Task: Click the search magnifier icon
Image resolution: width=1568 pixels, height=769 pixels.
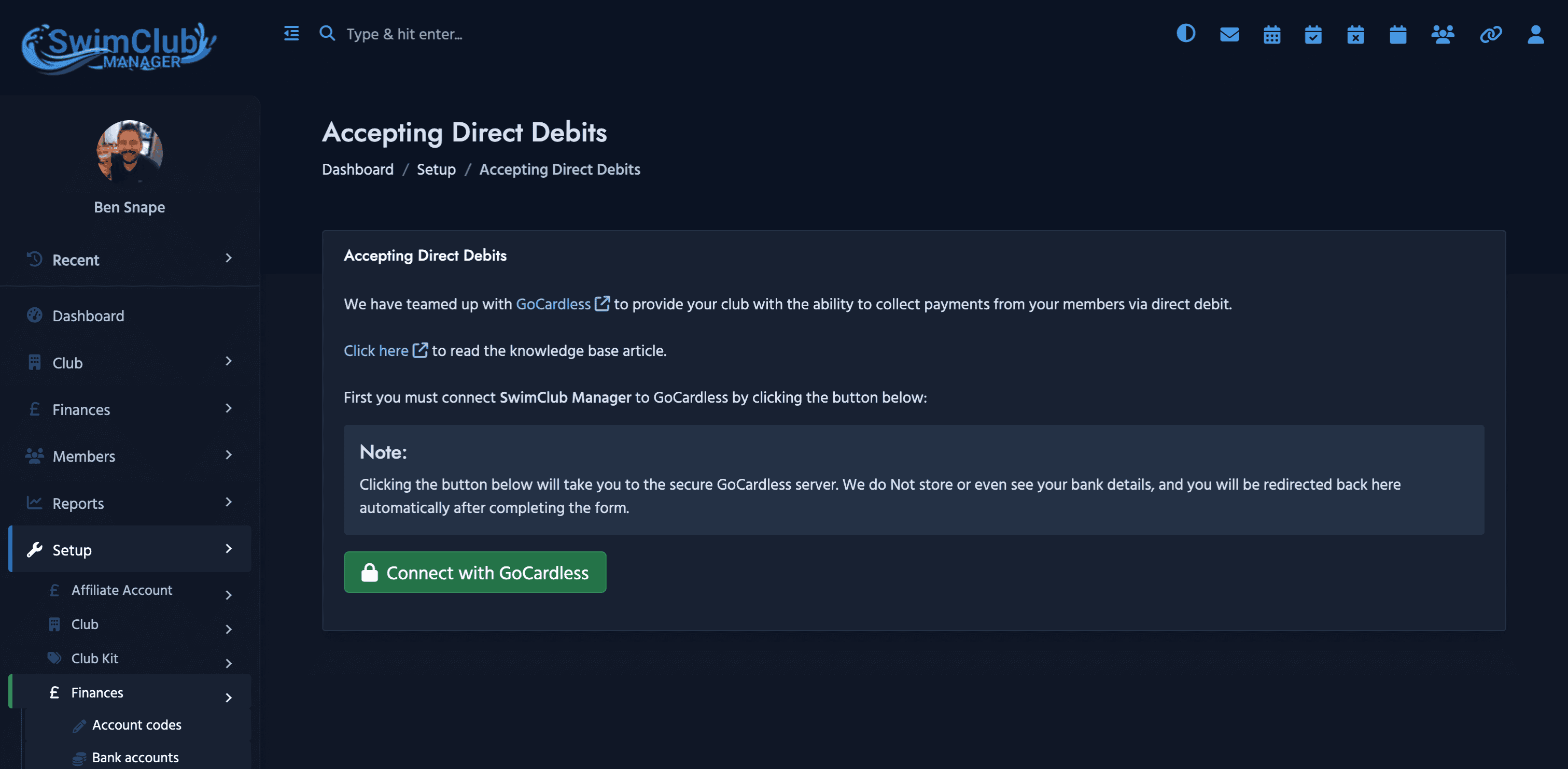Action: [327, 34]
